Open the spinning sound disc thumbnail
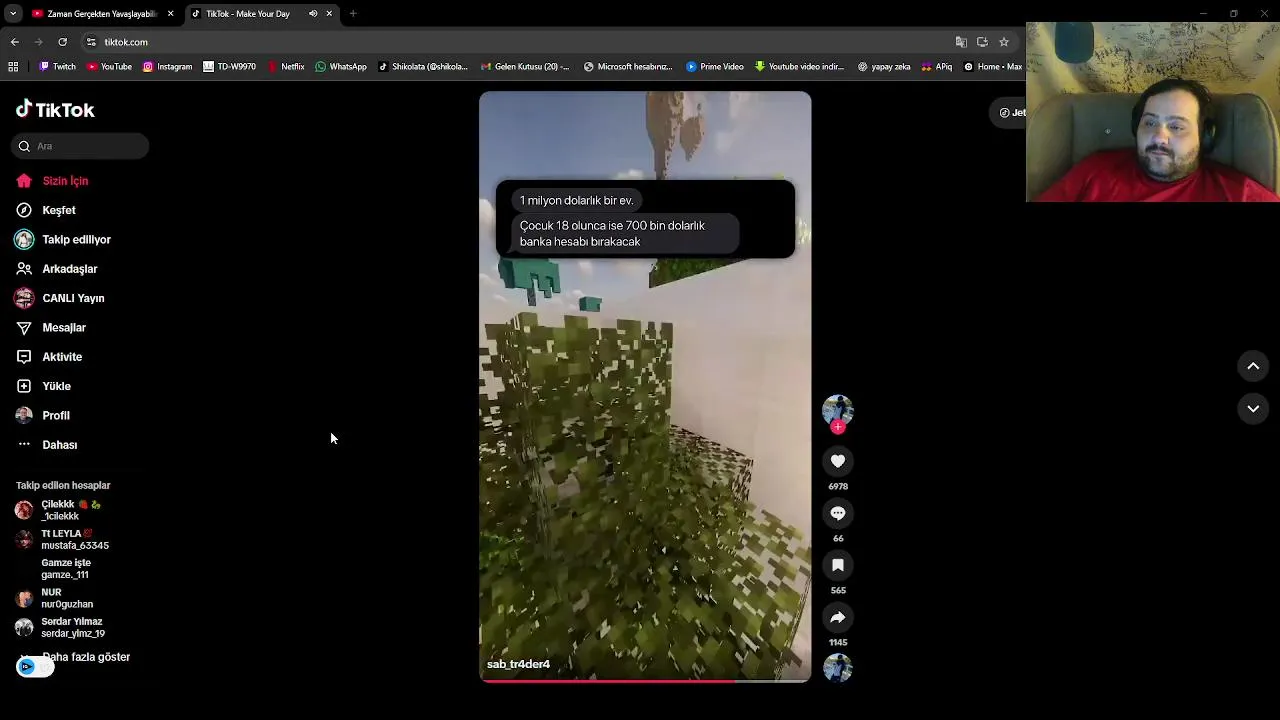This screenshot has width=1280, height=720. coord(838,667)
